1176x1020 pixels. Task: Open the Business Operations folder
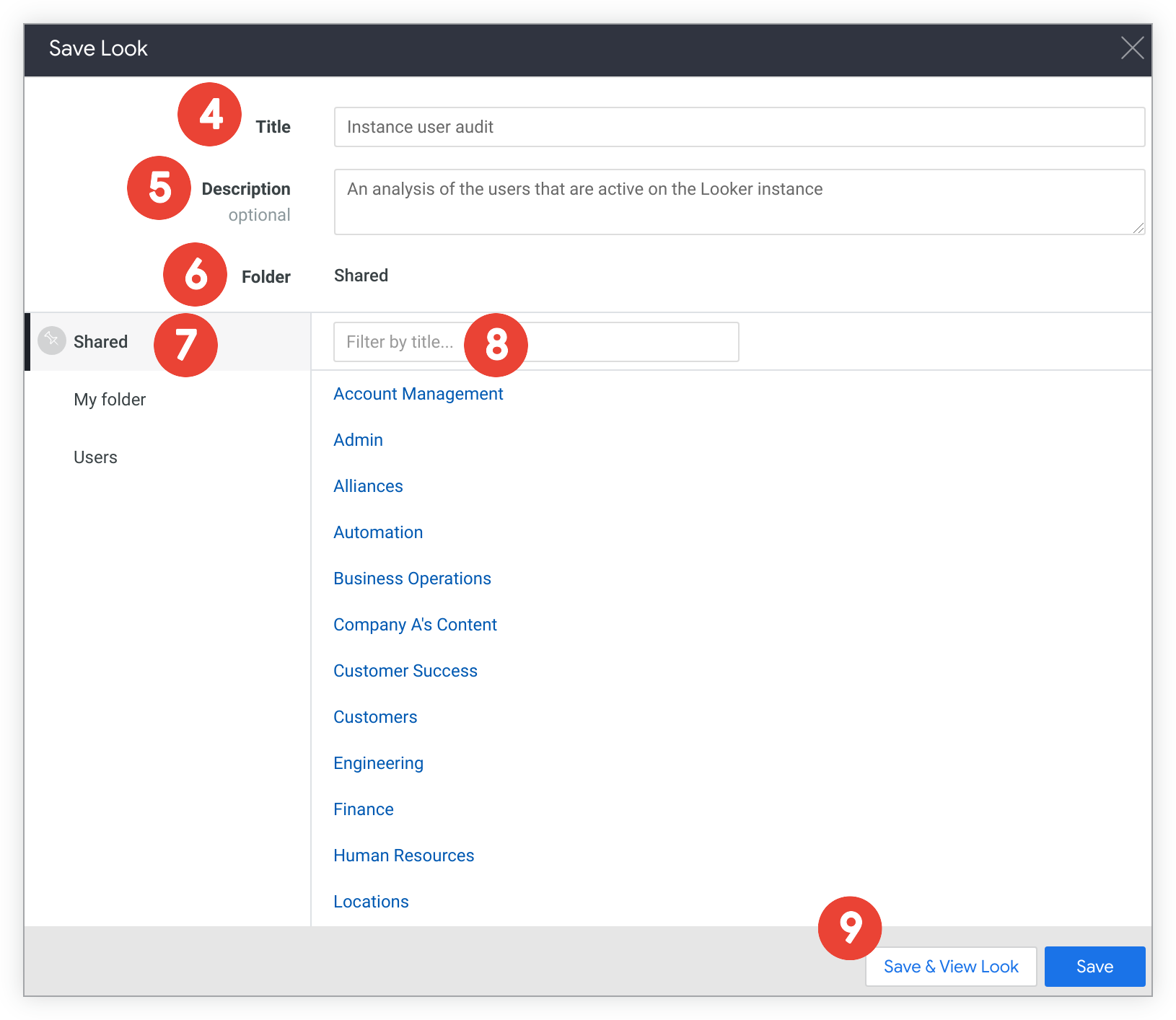pyautogui.click(x=412, y=579)
